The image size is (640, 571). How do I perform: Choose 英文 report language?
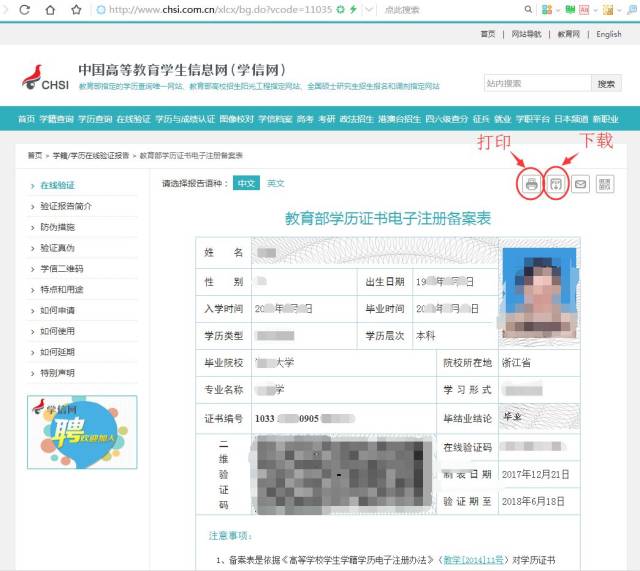click(x=276, y=183)
